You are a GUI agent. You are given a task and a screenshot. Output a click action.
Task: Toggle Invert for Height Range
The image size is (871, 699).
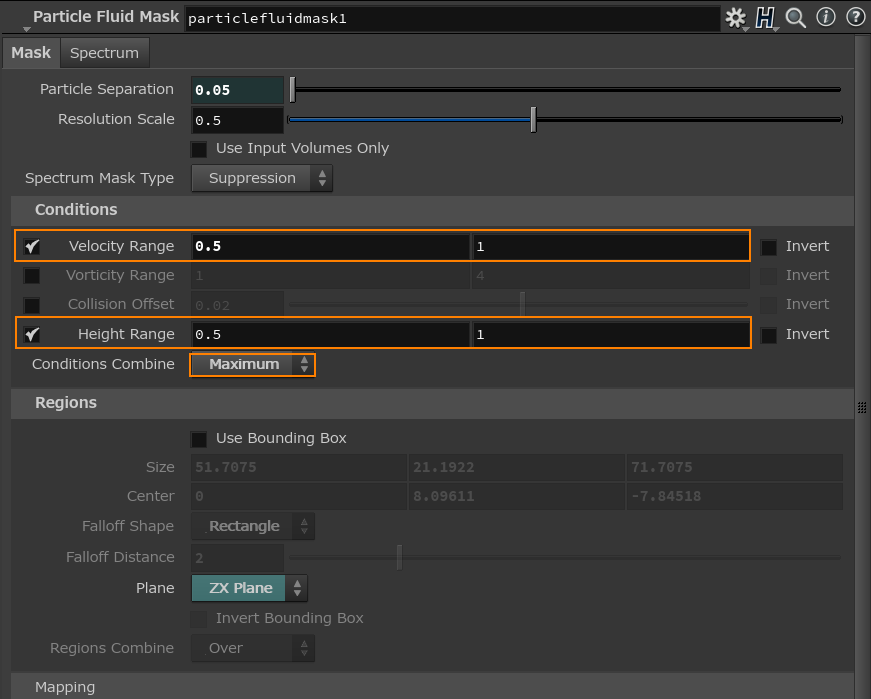pyautogui.click(x=768, y=335)
